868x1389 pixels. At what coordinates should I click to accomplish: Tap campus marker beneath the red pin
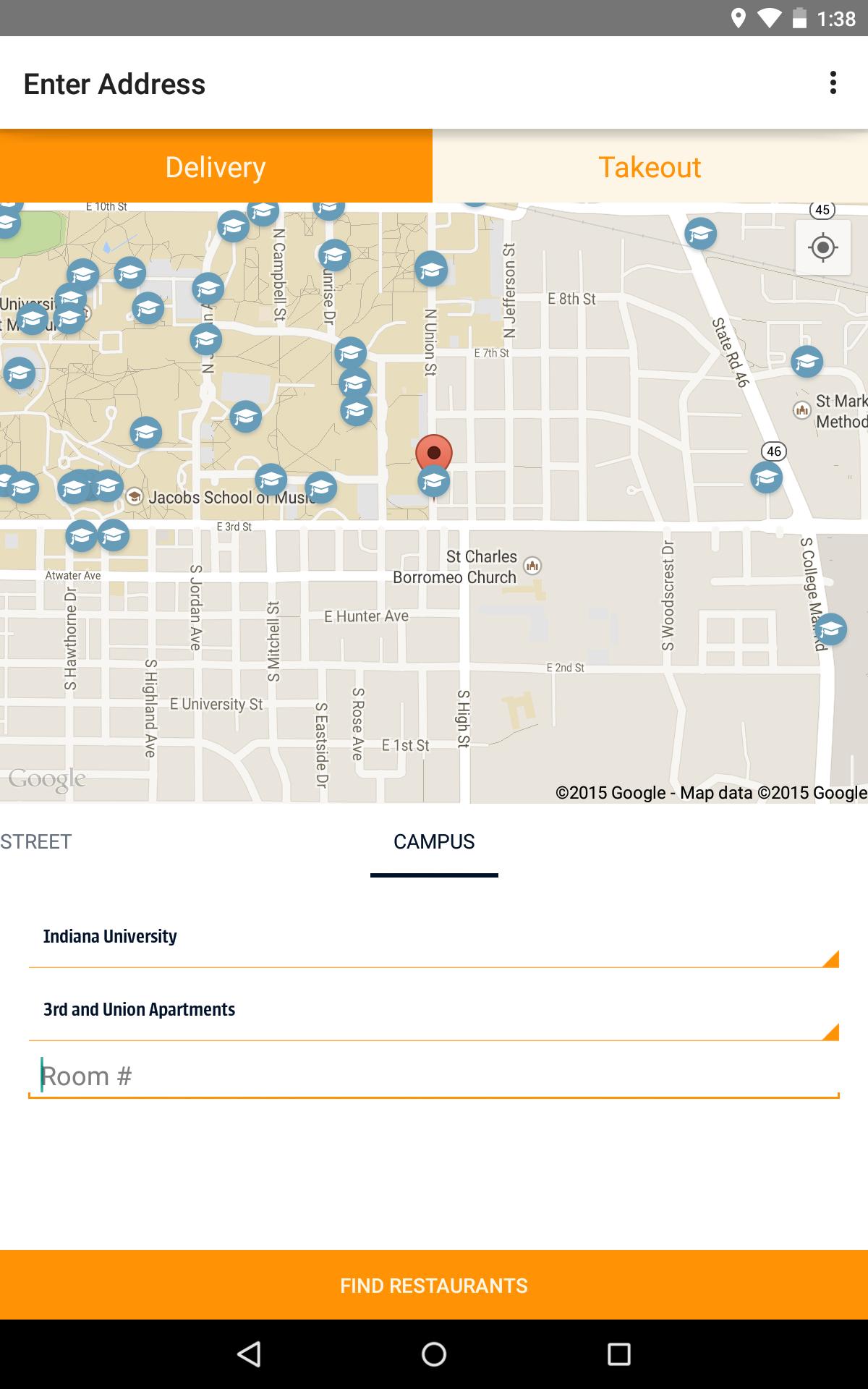433,481
